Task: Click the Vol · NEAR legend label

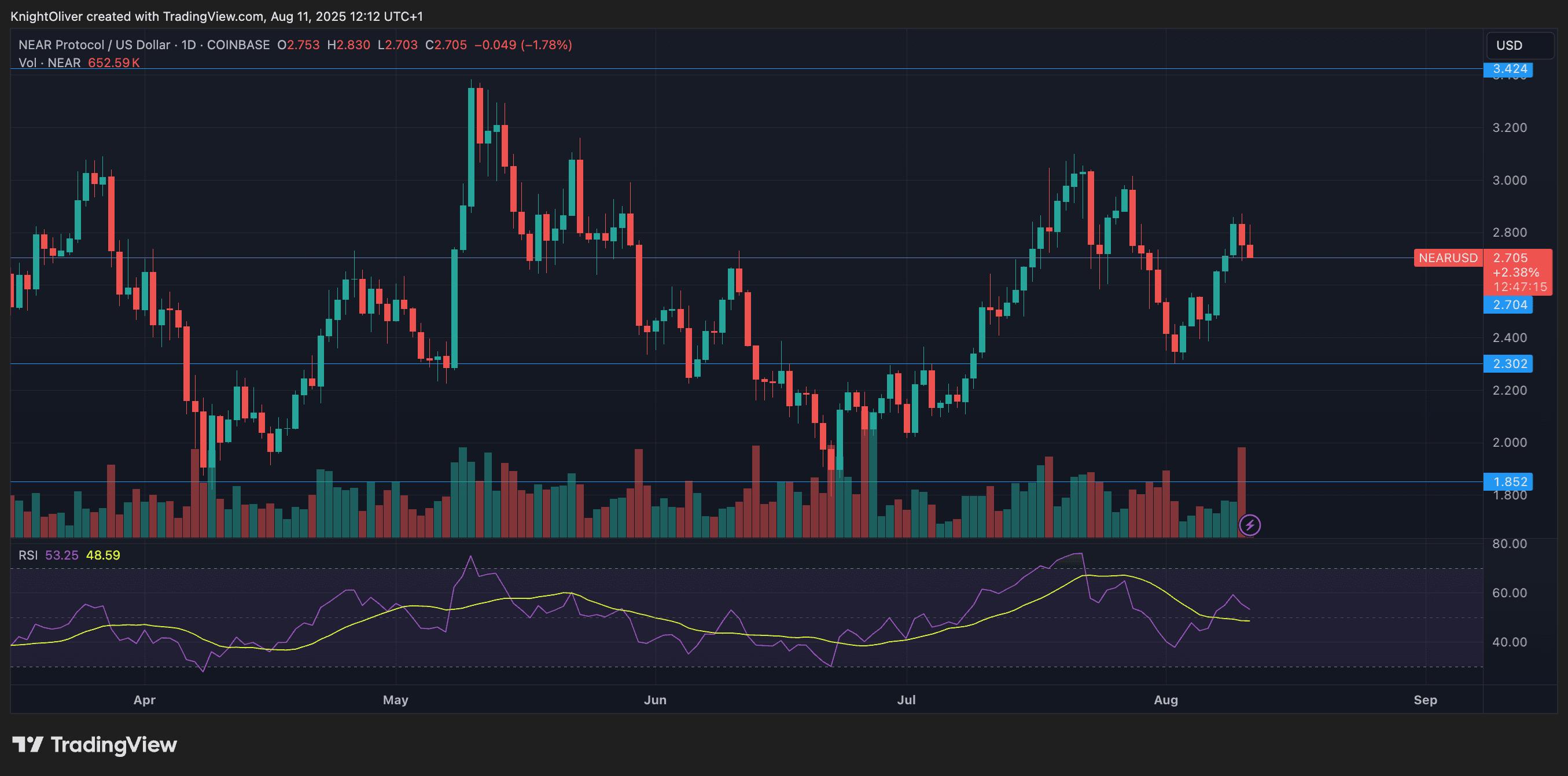Action: [x=50, y=62]
